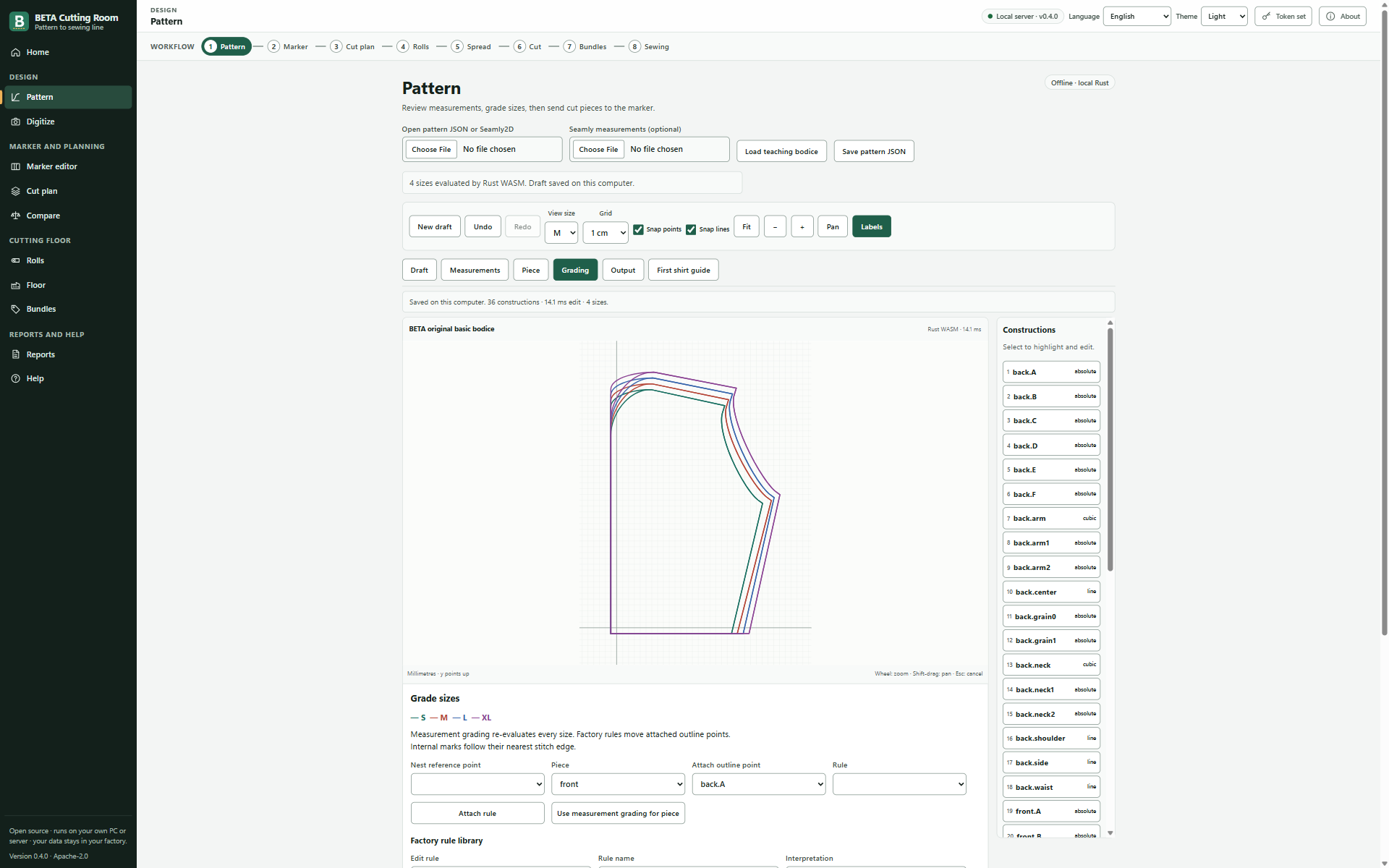The image size is (1389, 868).
Task: Click the zoom in plus button
Action: (802, 226)
